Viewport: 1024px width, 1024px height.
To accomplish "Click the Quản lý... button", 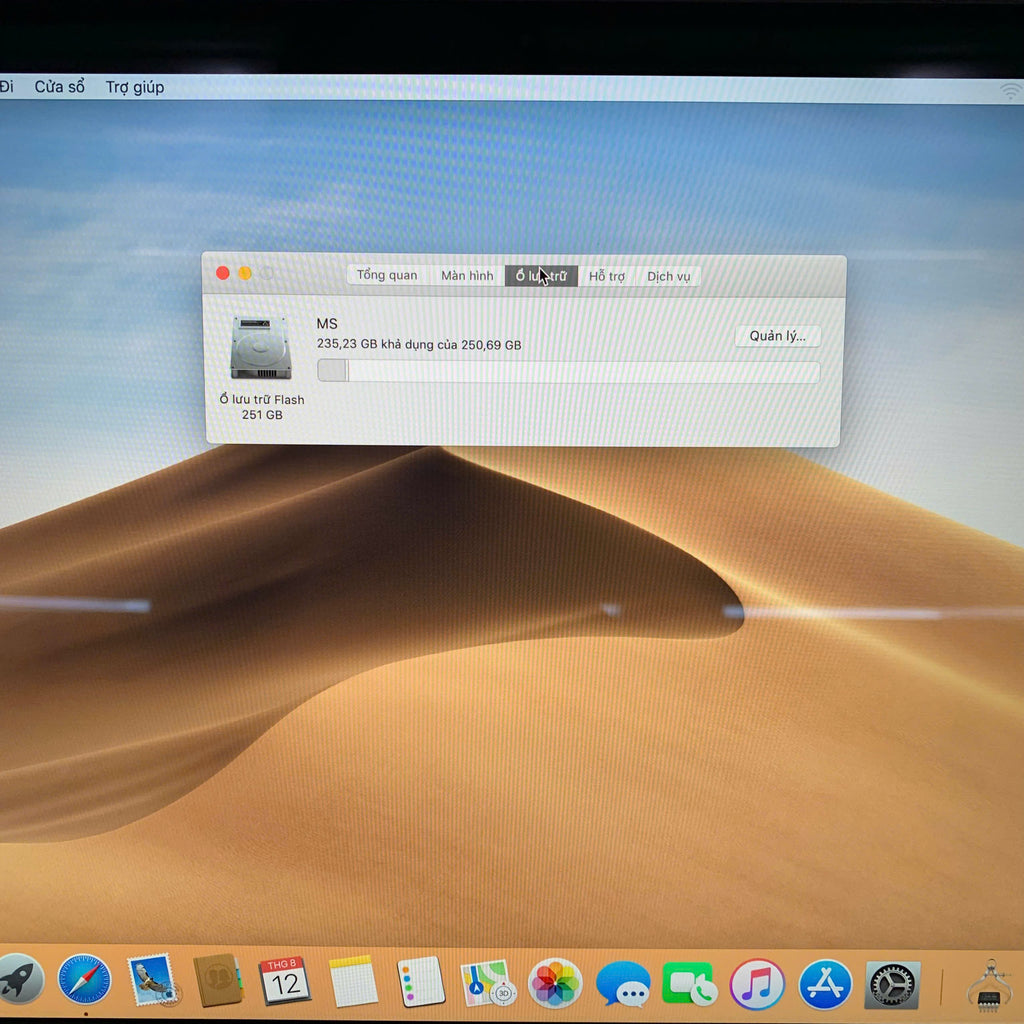I will click(x=777, y=336).
